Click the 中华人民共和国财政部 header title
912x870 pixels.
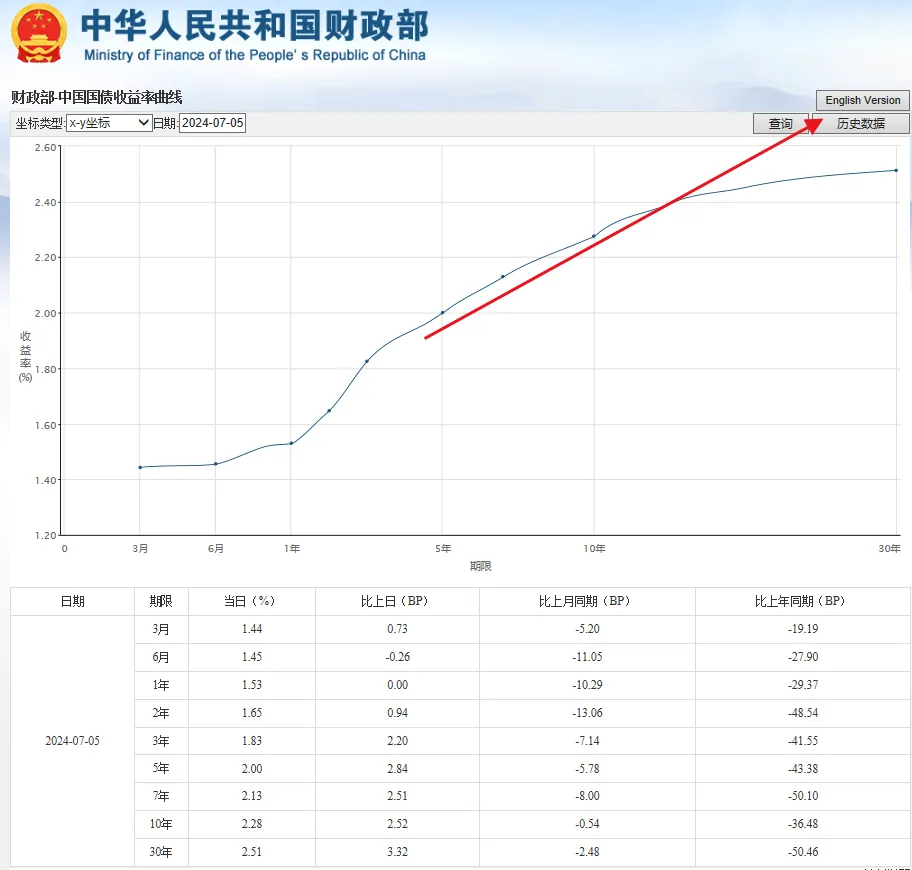point(254,27)
